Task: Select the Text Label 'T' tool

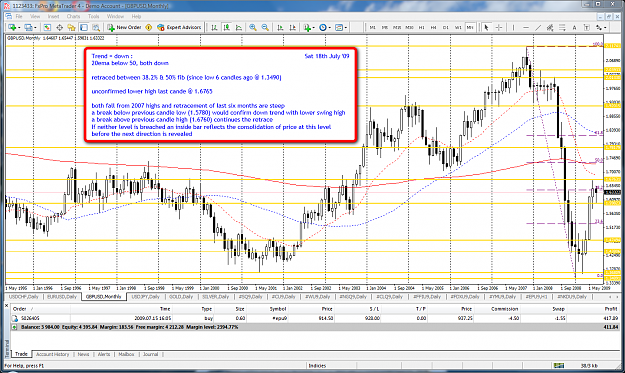Action: (x=586, y=27)
